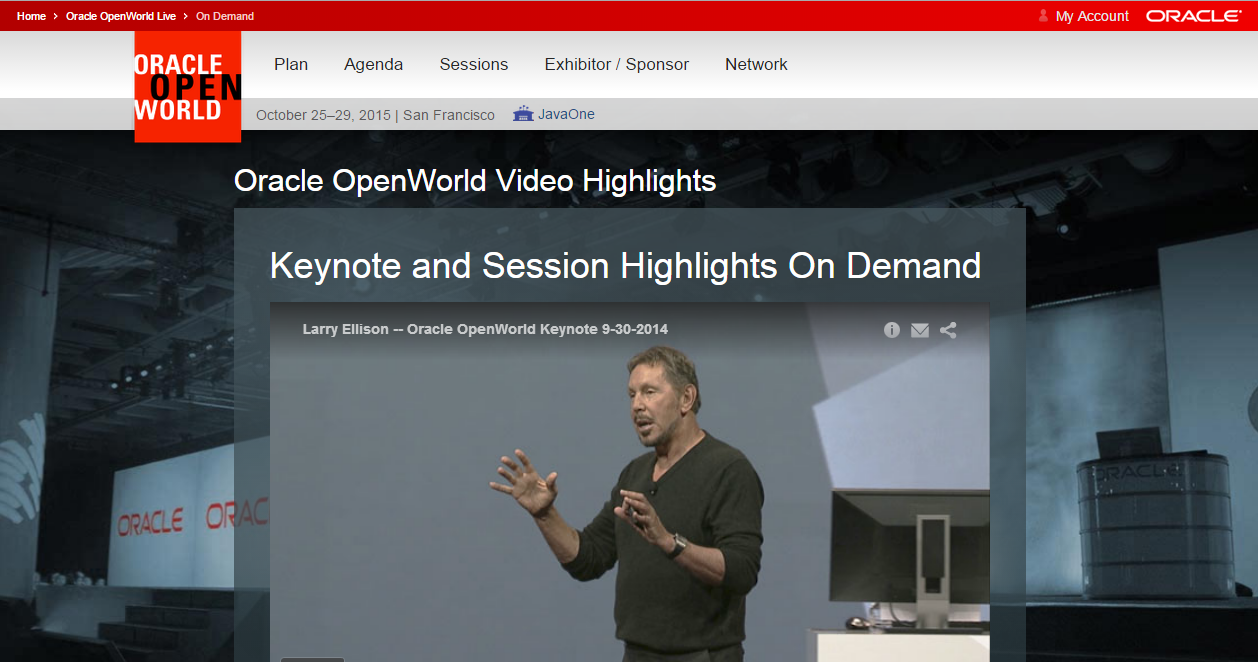This screenshot has width=1258, height=662.
Task: Open the Network menu
Action: pos(756,64)
